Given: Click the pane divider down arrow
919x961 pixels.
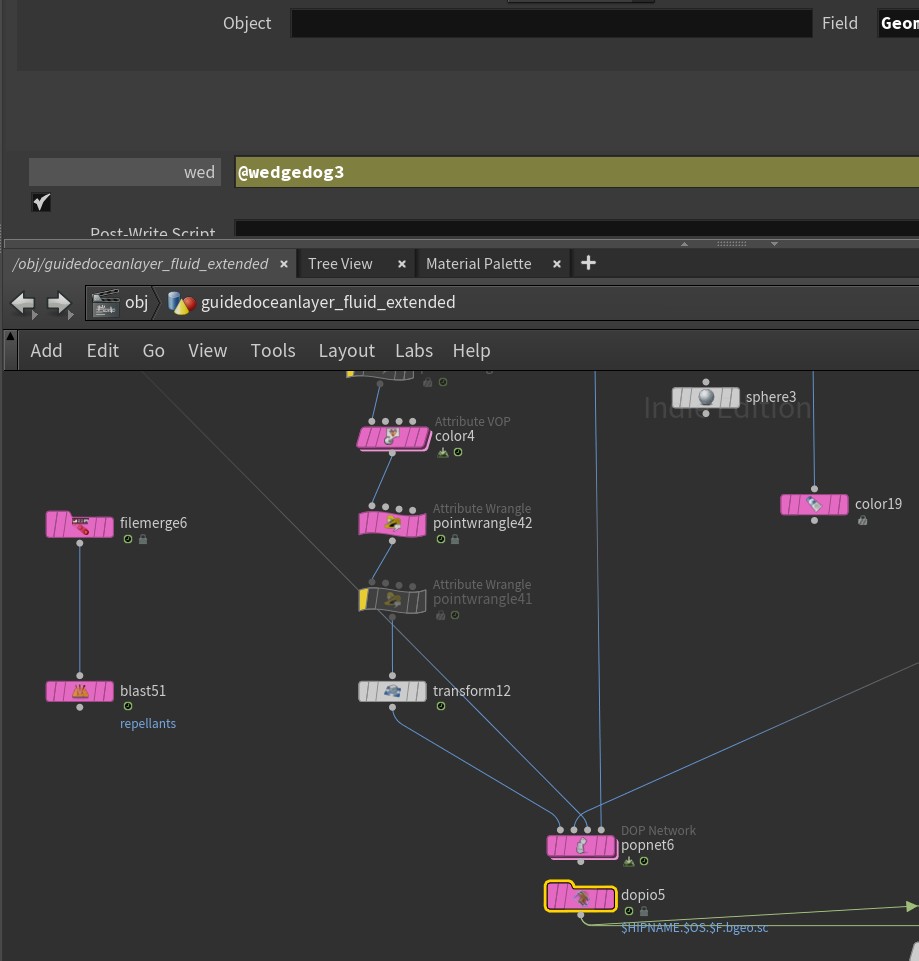Looking at the screenshot, I should pos(774,244).
